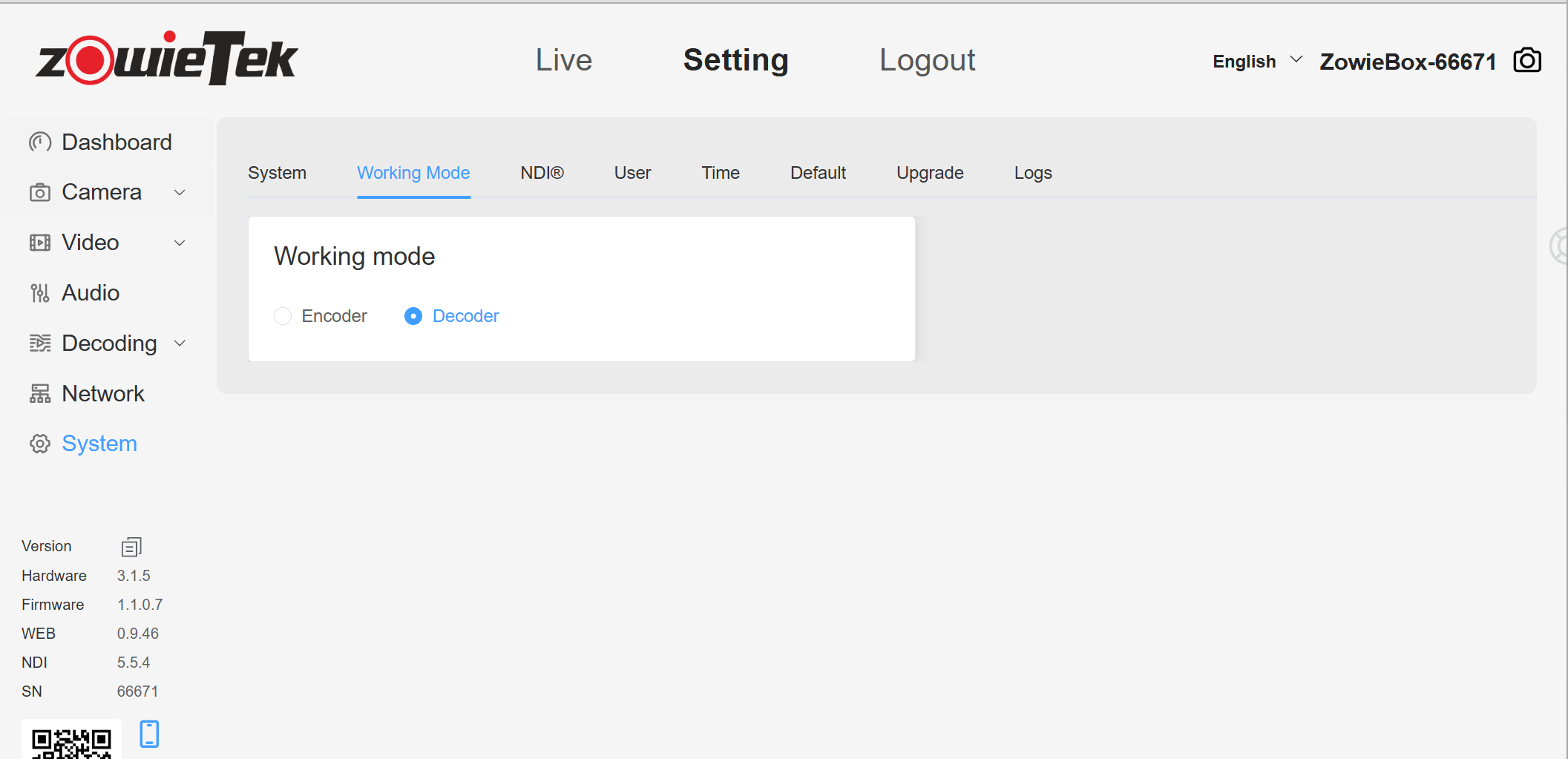Click the Network topology icon
This screenshot has width=1568, height=759.
(x=39, y=394)
